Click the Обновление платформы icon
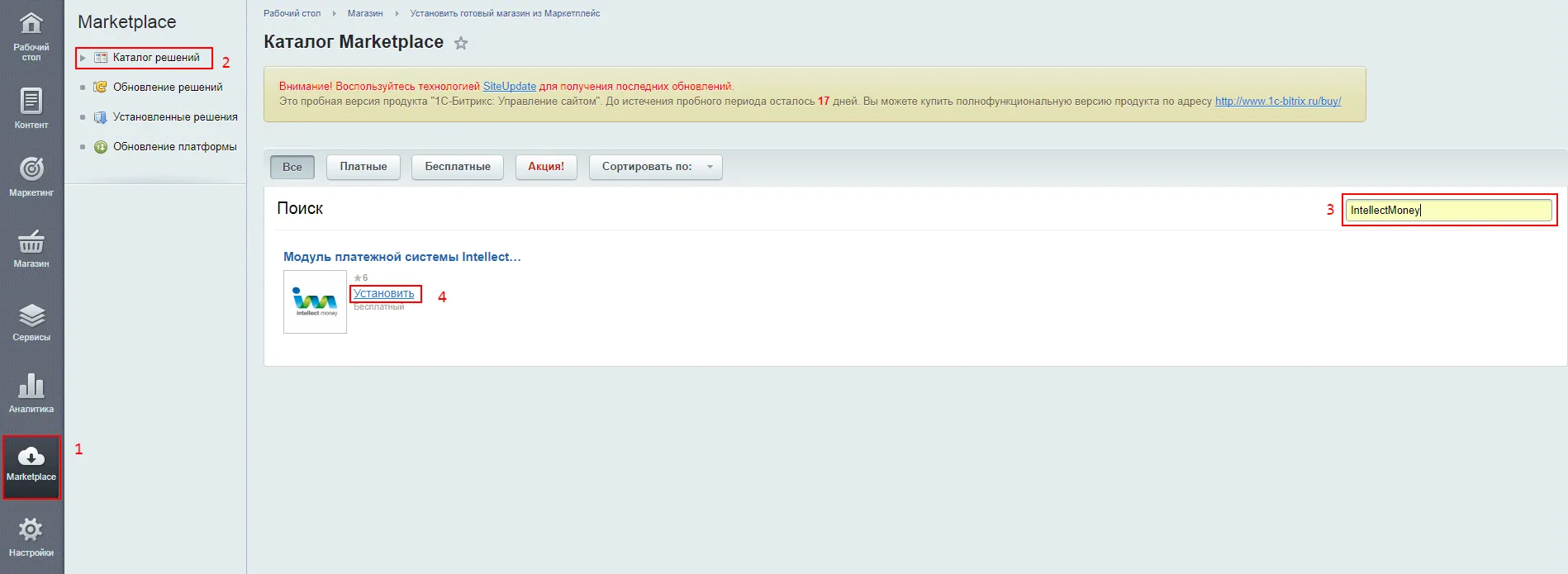This screenshot has height=574, width=1568. (101, 147)
